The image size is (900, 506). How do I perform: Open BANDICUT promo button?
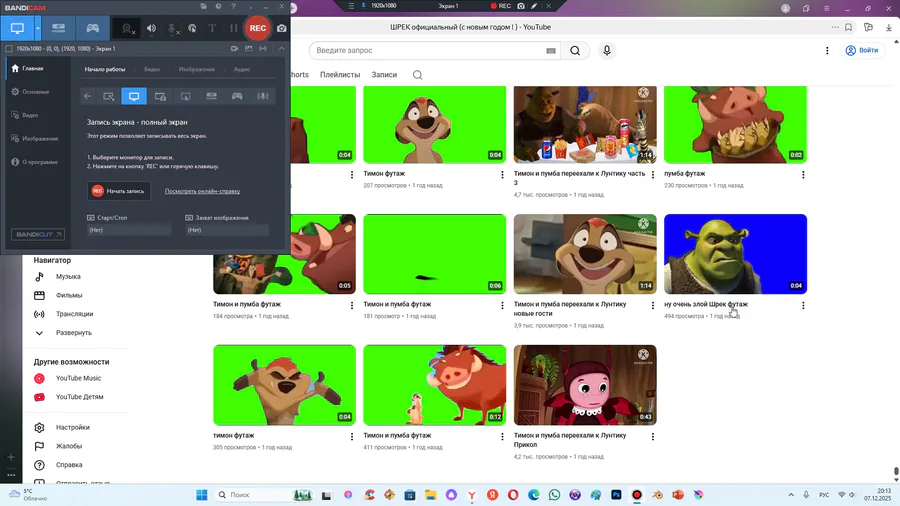coord(38,234)
